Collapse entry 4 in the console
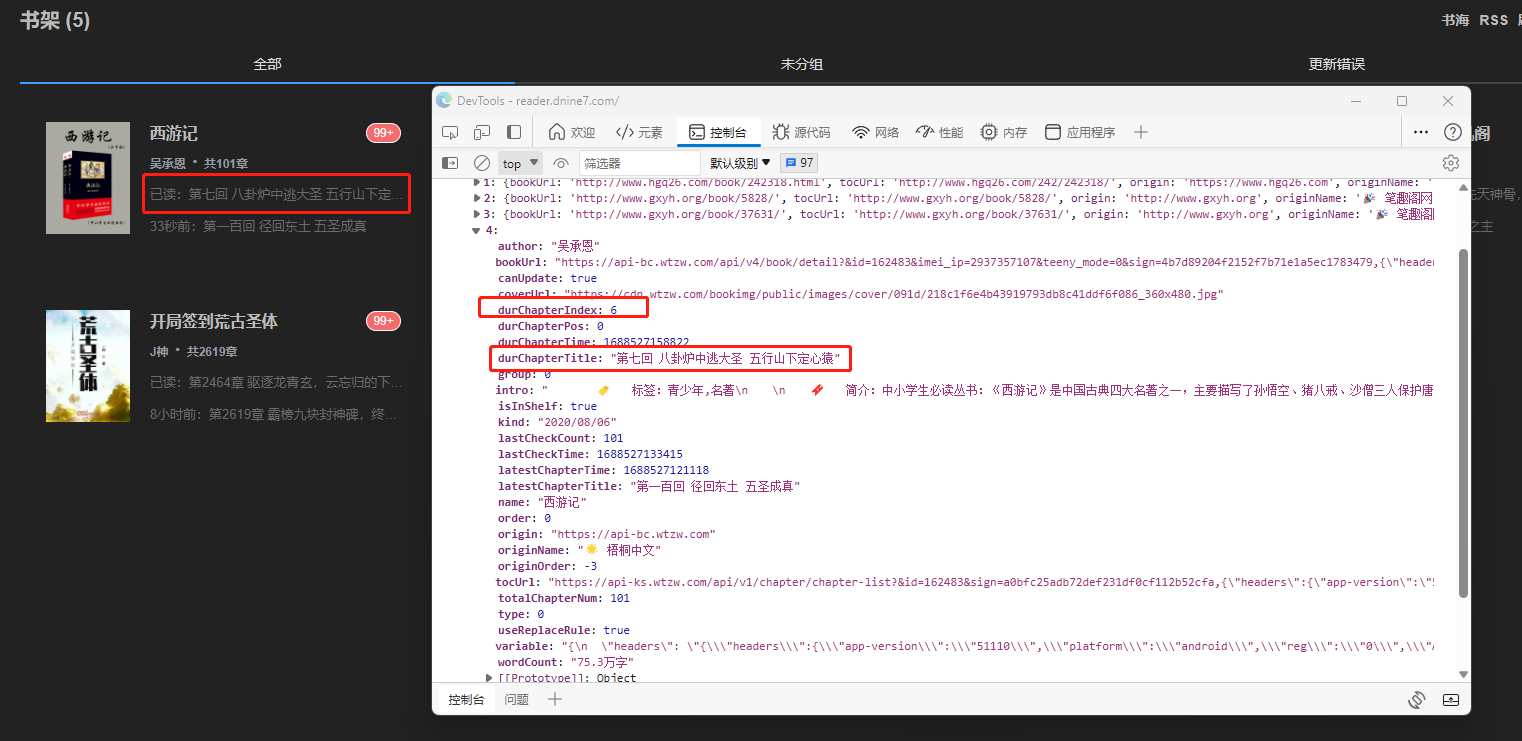The width and height of the screenshot is (1522, 741). (477, 228)
